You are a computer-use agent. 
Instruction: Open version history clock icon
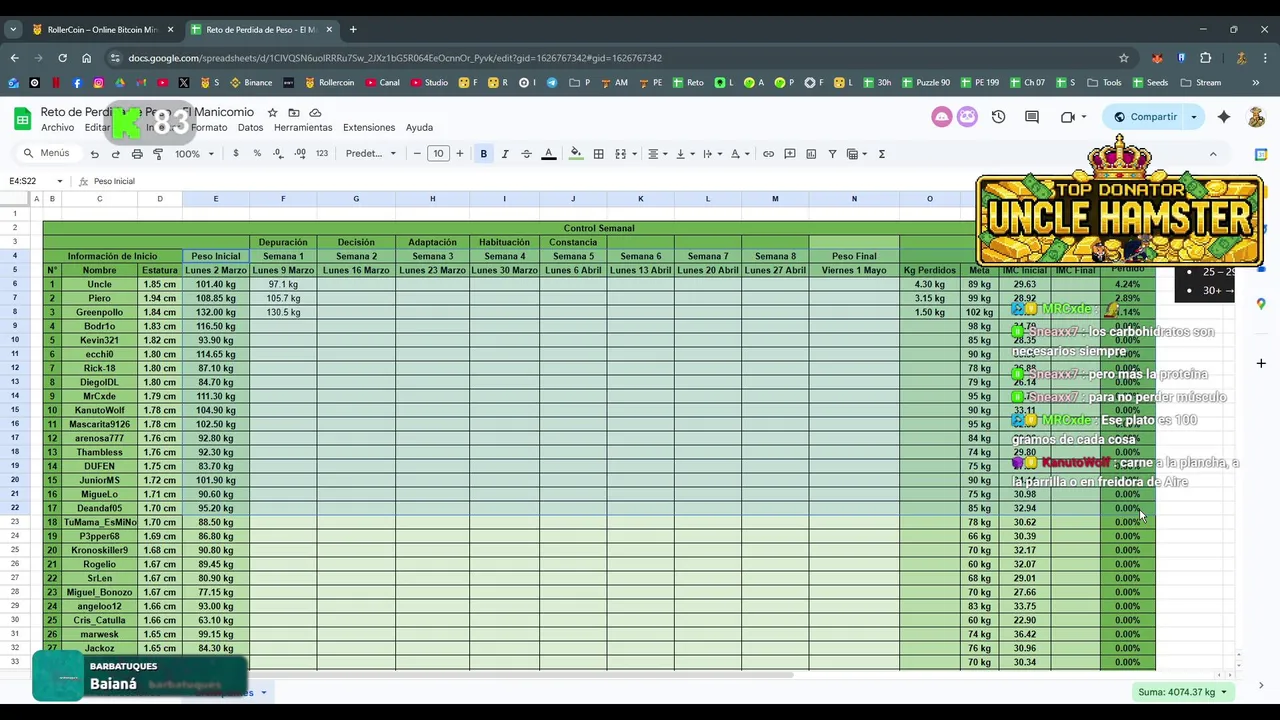[x=998, y=117]
